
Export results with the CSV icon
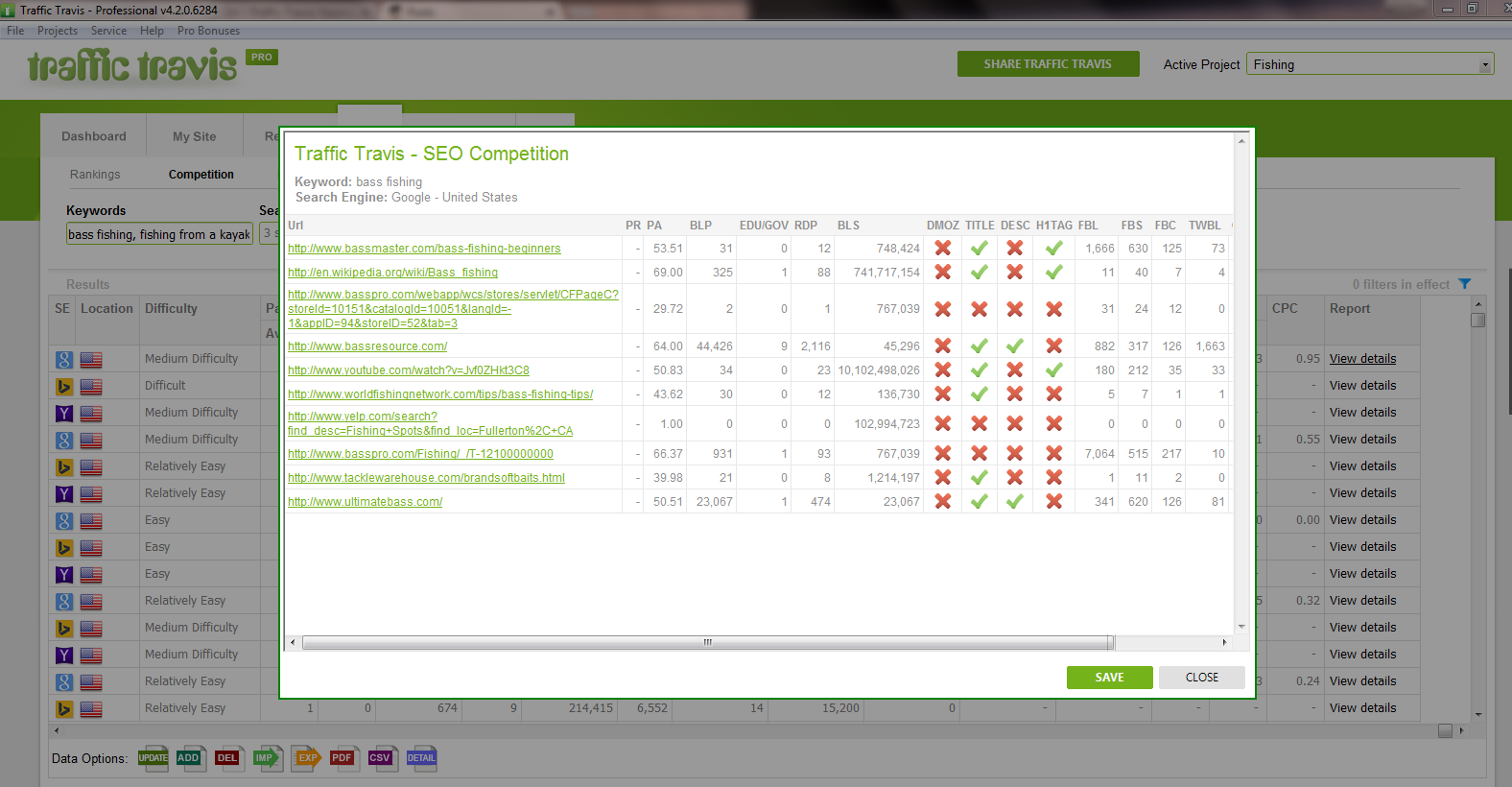tap(382, 757)
